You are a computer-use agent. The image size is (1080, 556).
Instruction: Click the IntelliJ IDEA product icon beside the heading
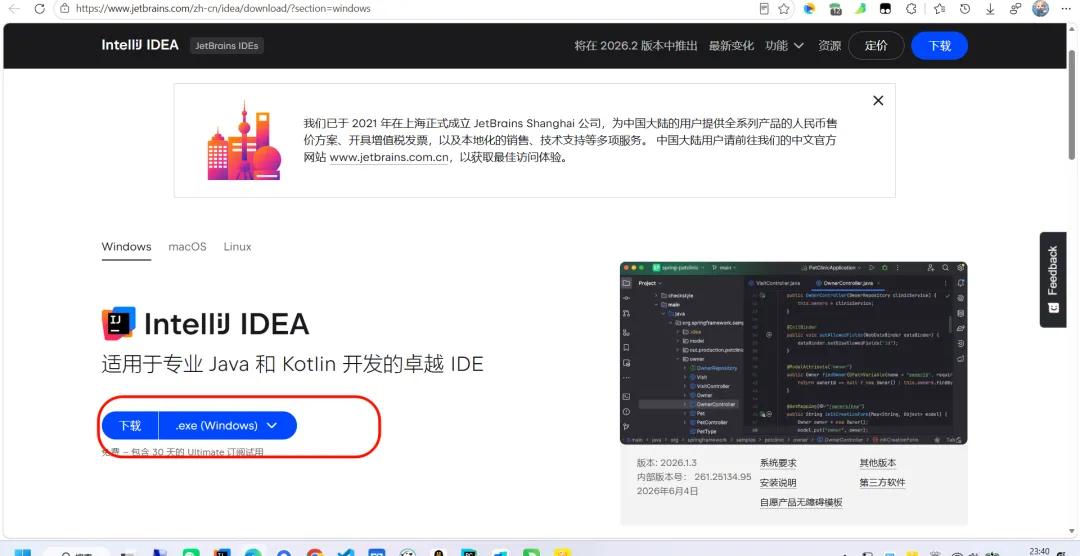coord(118,323)
